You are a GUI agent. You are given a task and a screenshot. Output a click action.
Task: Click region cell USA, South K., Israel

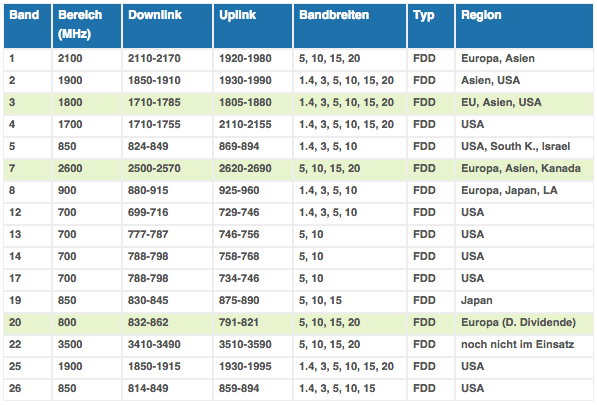[516, 146]
